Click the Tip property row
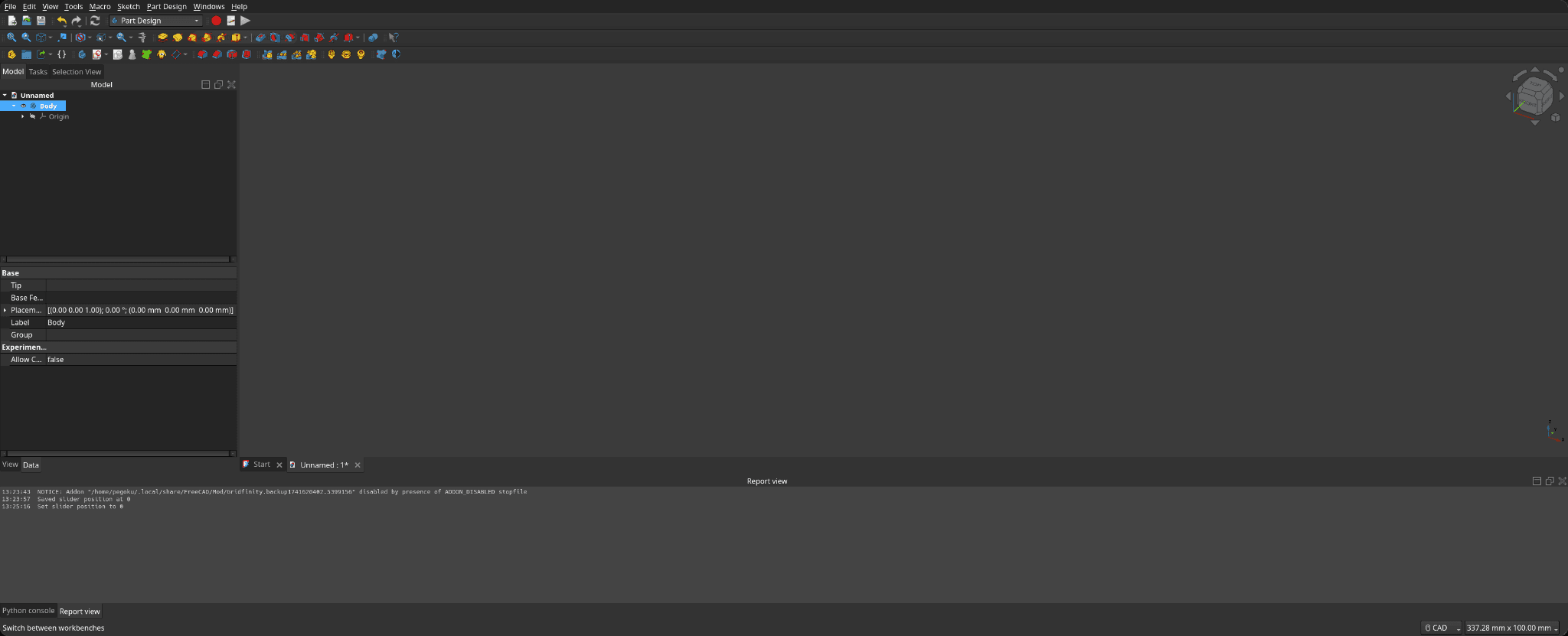 tap(118, 285)
